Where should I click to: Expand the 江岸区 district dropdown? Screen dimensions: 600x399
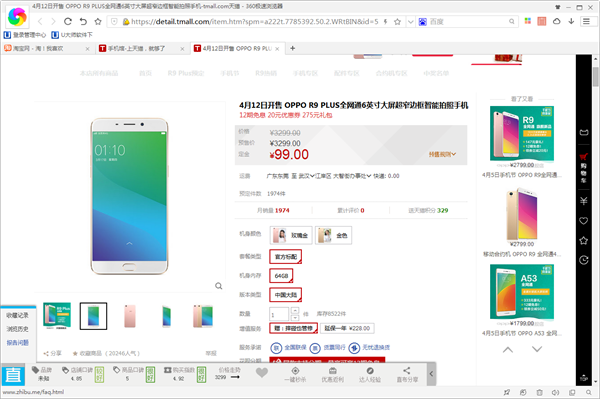click(x=323, y=176)
